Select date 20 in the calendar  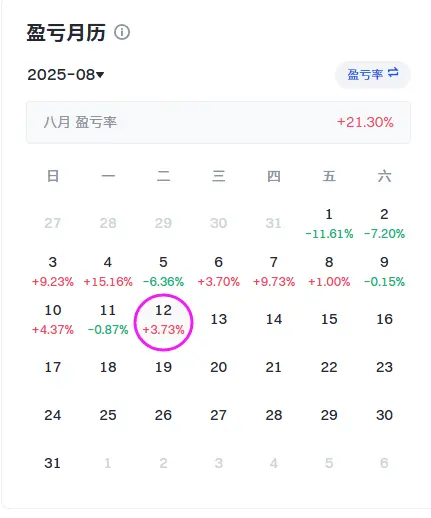218,367
